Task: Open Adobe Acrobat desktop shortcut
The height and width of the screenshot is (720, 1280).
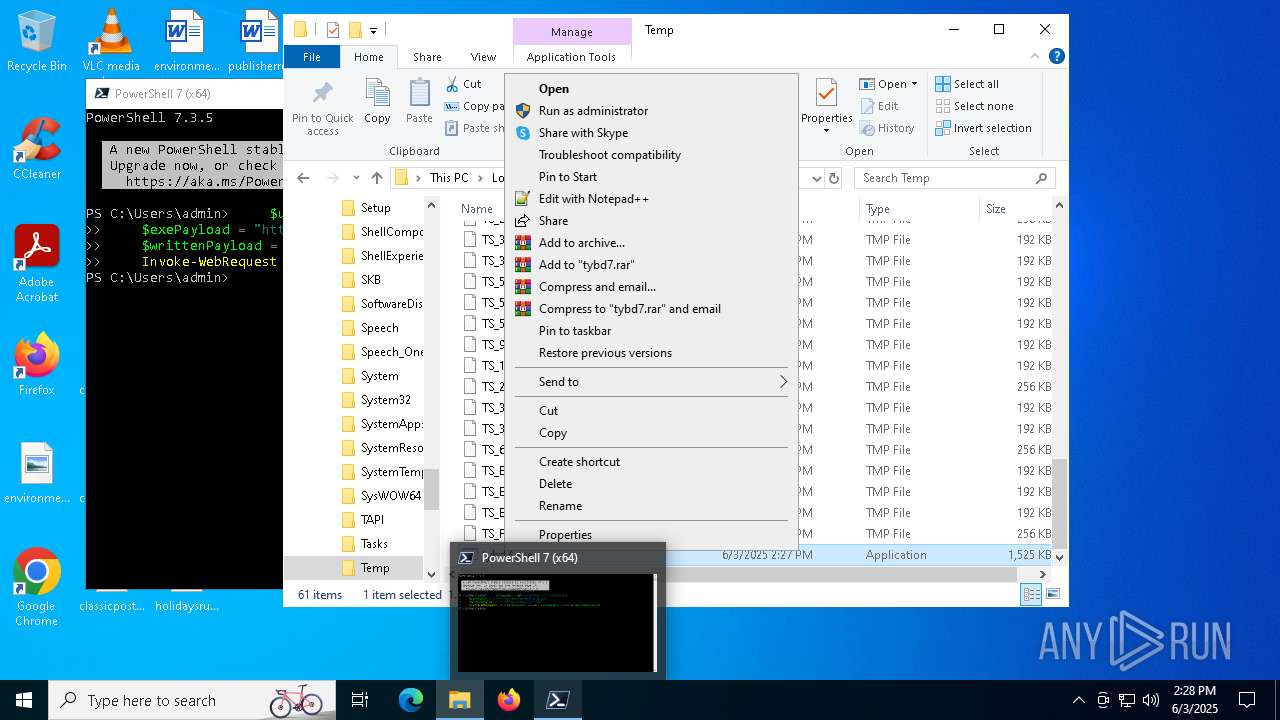Action: 37,264
